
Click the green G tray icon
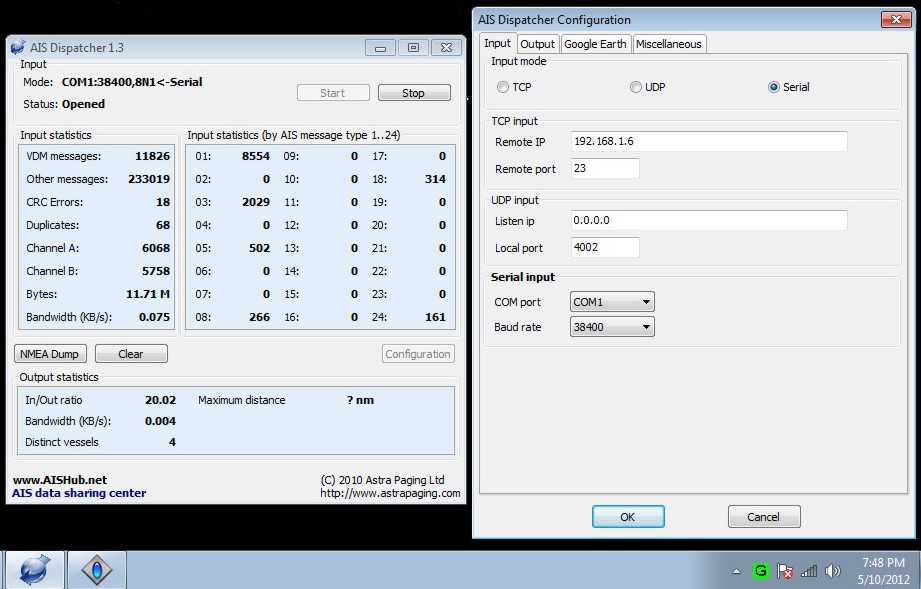click(761, 570)
